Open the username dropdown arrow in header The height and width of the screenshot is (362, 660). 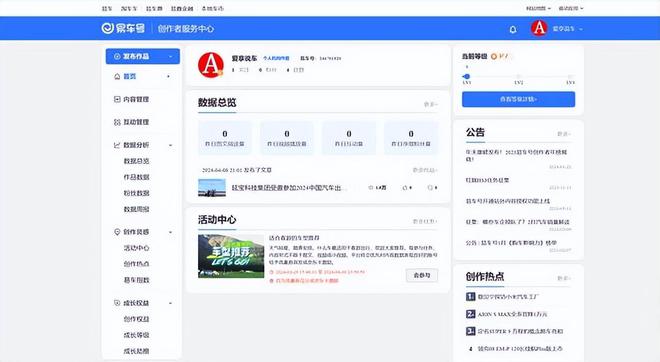581,29
